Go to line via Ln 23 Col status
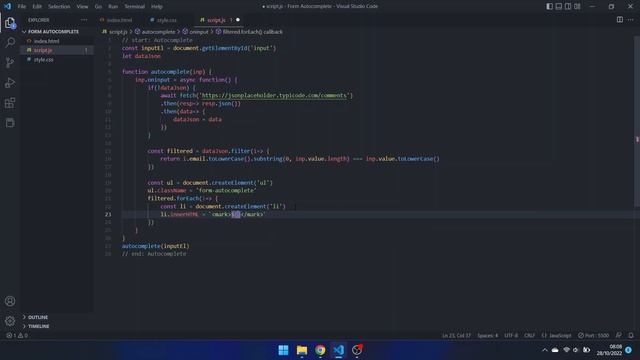This screenshot has height=360, width=640. [456, 336]
